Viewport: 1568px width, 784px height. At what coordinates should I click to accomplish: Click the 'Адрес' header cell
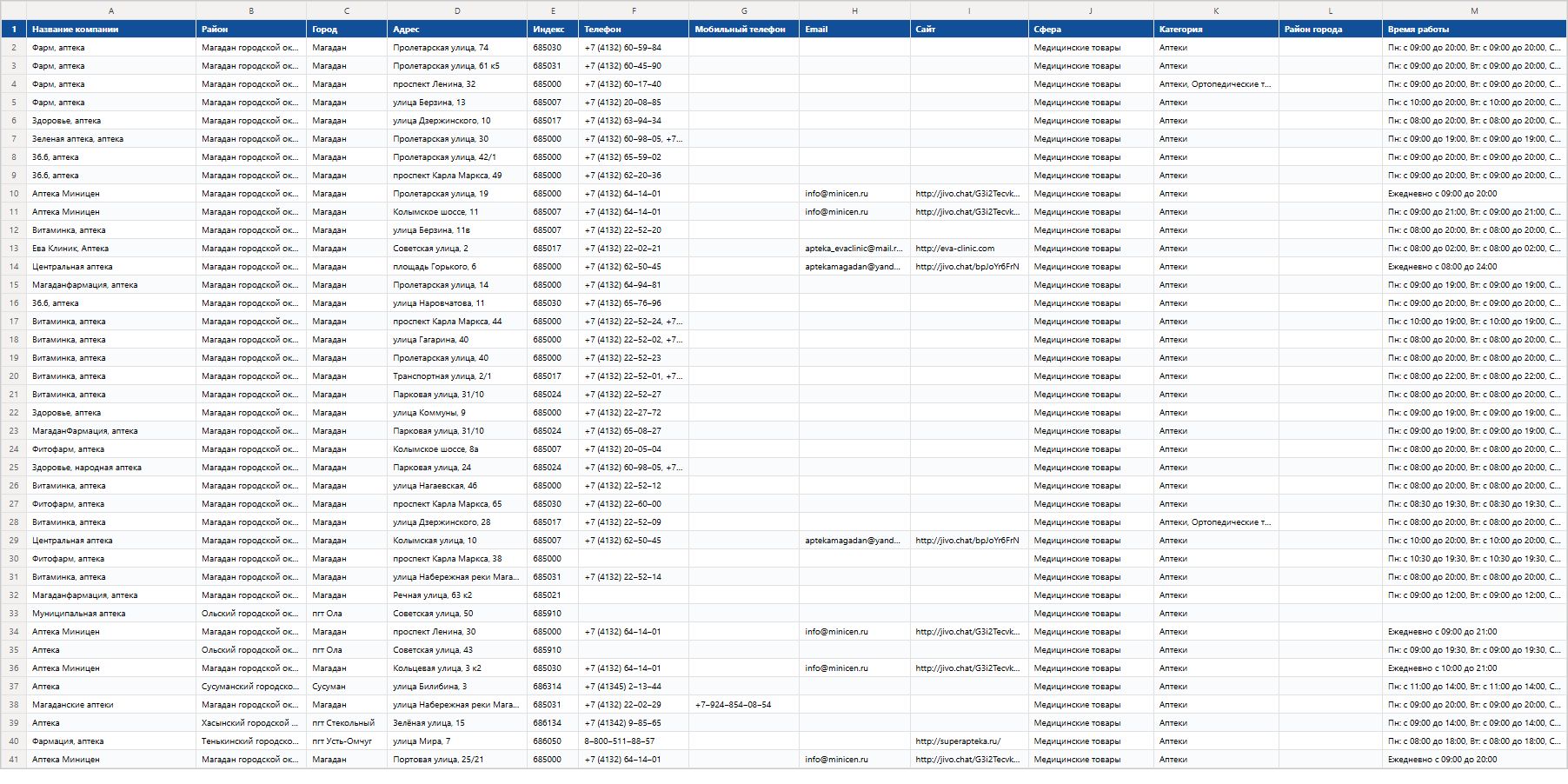click(x=457, y=30)
